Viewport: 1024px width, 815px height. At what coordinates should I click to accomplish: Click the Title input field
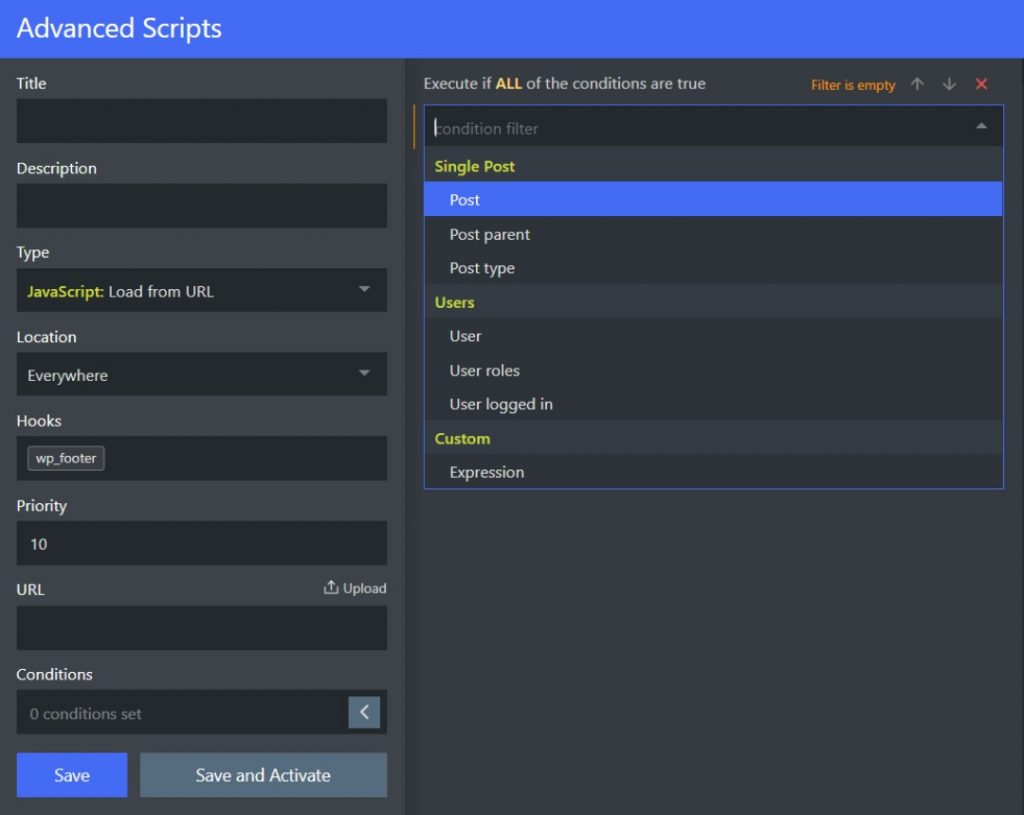(202, 120)
